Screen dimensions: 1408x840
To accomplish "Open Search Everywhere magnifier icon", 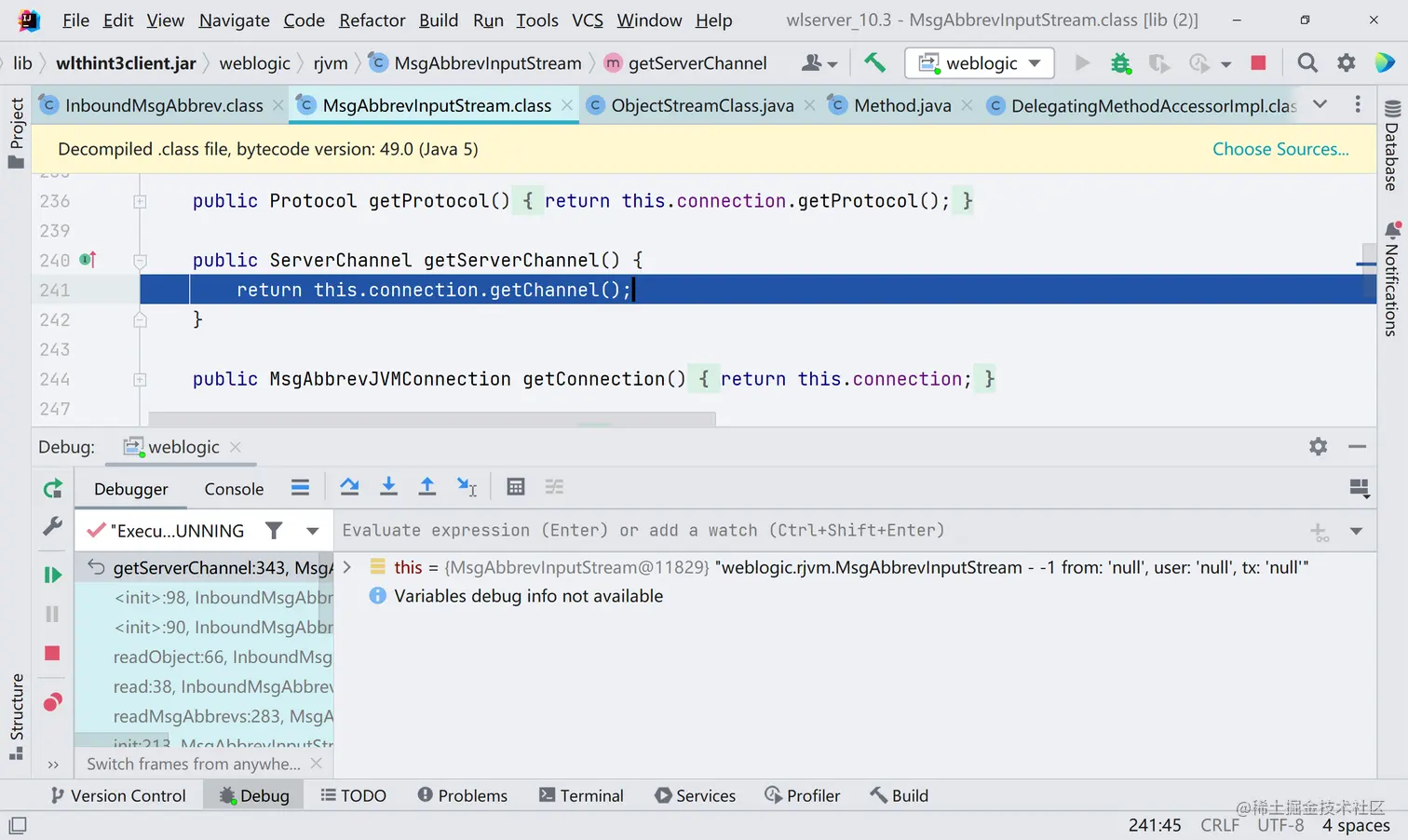I will 1307,62.
